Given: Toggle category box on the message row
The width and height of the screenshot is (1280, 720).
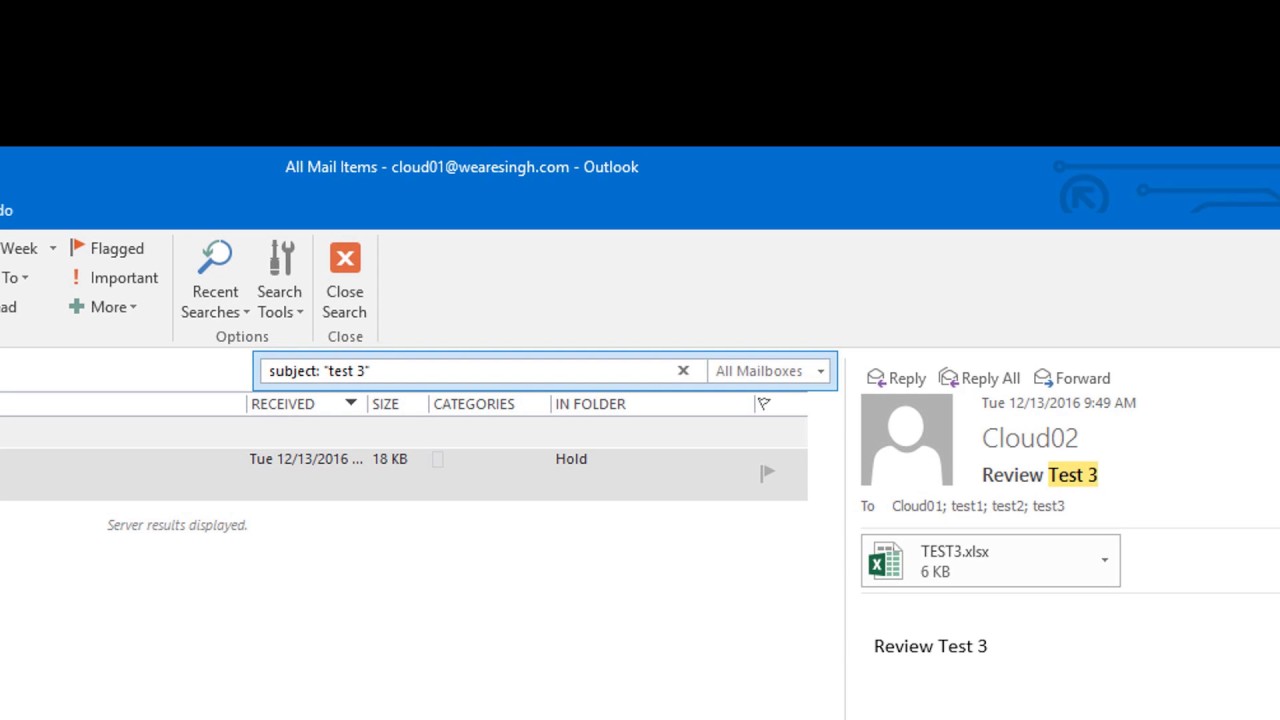Looking at the screenshot, I should point(437,459).
